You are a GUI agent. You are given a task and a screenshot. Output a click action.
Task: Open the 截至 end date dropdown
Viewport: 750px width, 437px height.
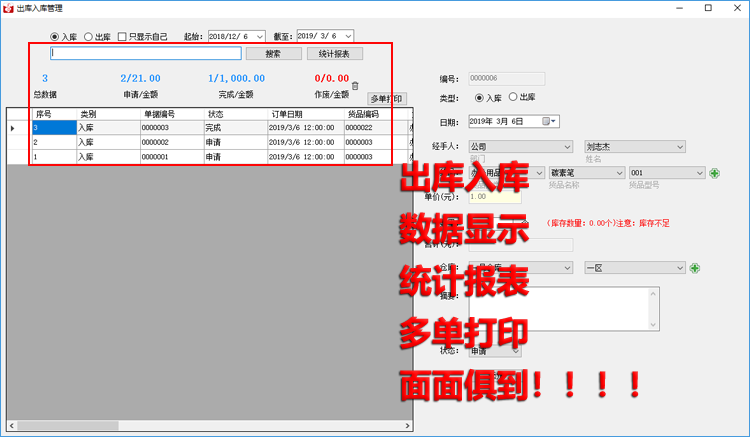tap(347, 36)
